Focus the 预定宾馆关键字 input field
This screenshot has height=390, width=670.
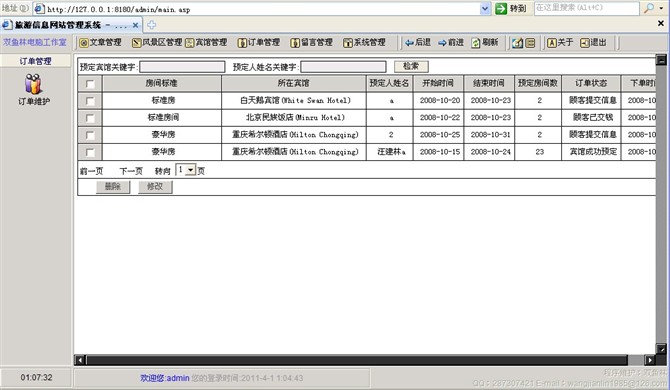[x=182, y=67]
